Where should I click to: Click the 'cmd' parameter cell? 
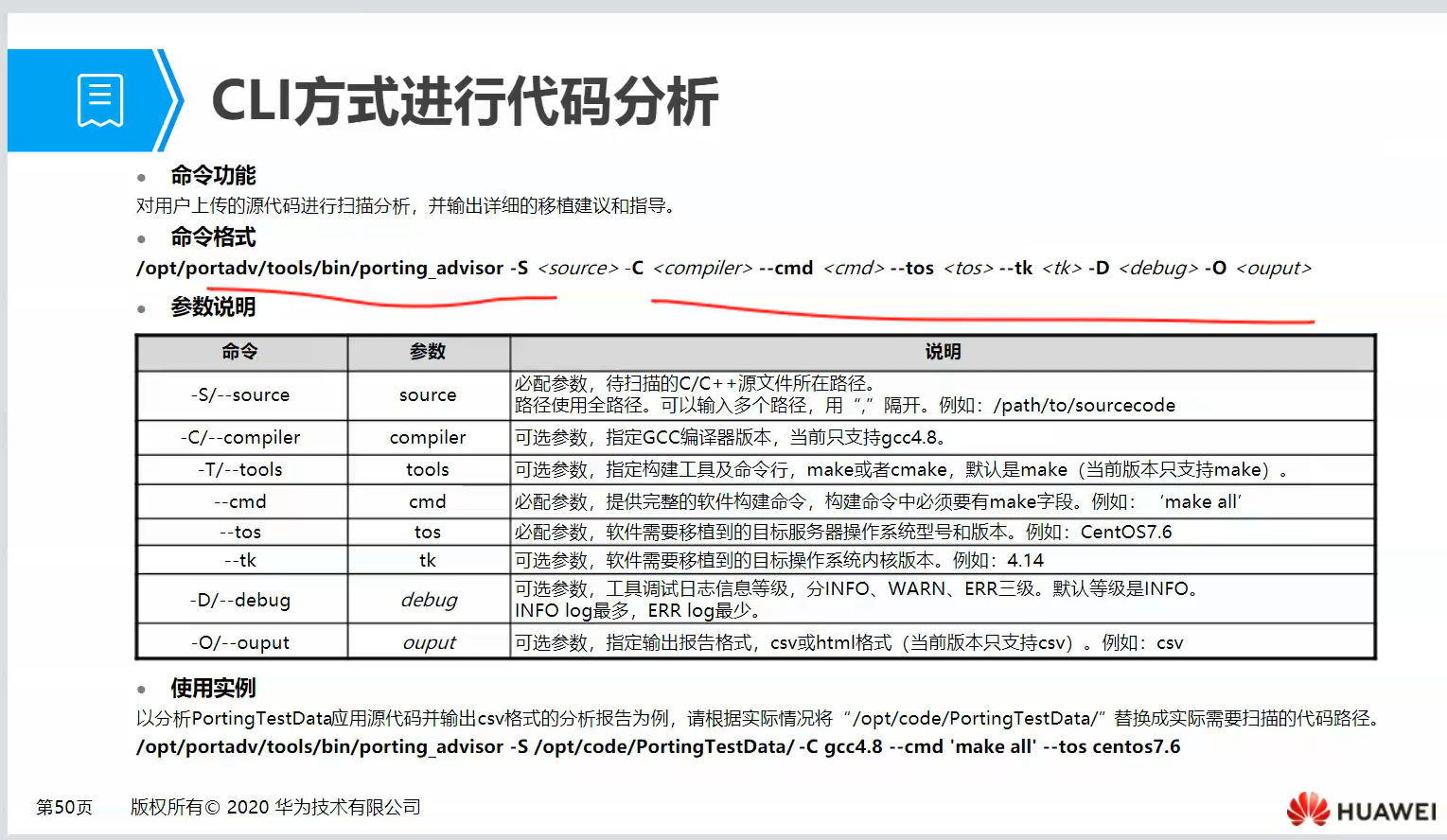428,502
